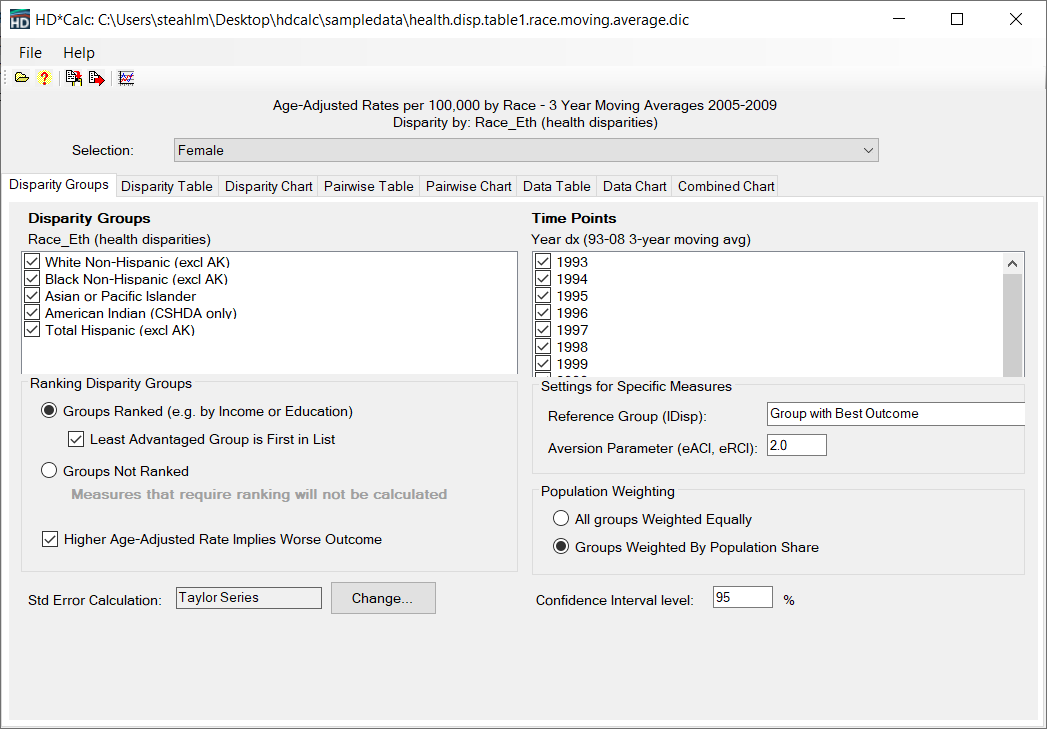Image resolution: width=1047 pixels, height=729 pixels.
Task: Select All groups Weighted Equally
Action: [562, 518]
